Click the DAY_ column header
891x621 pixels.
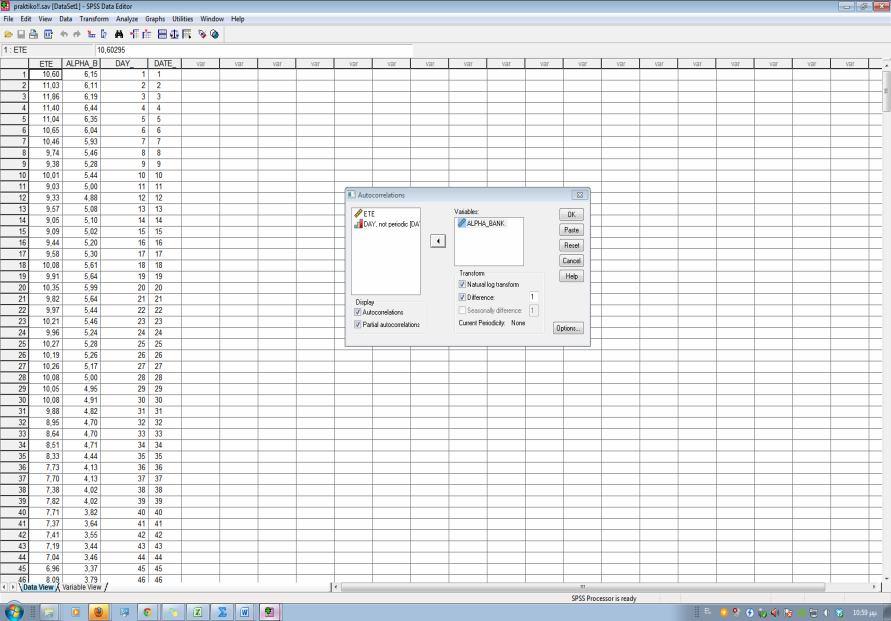(x=124, y=64)
